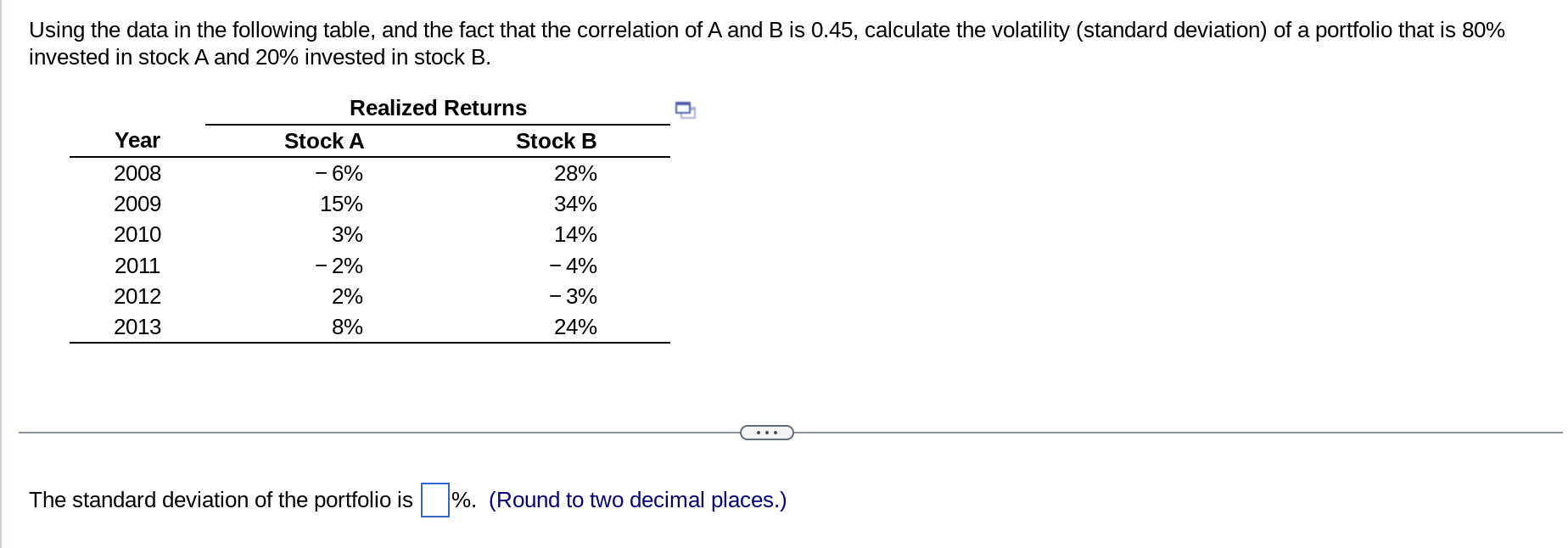Image resolution: width=1568 pixels, height=548 pixels.
Task: Click the Realized Returns table header
Action: click(x=438, y=108)
